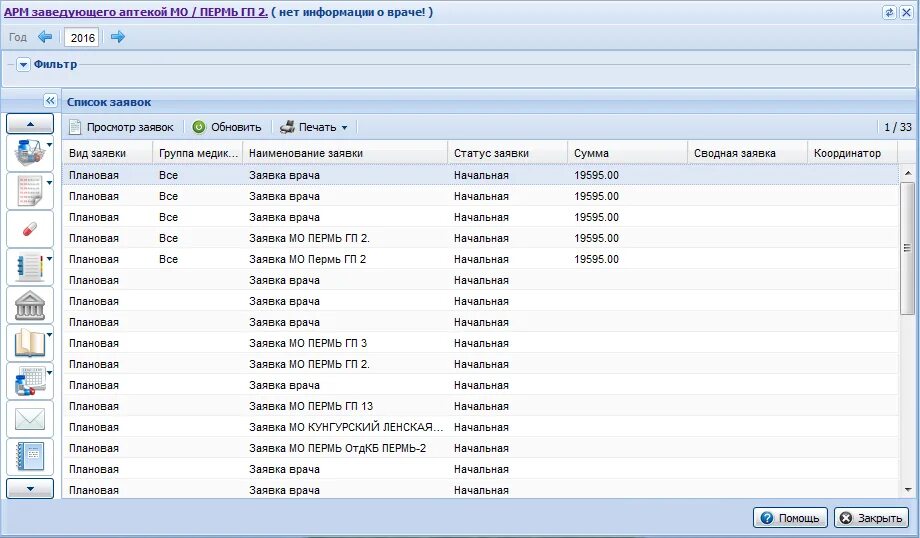Open the Печать dropdown menu
The height and width of the screenshot is (538, 920).
(x=314, y=127)
